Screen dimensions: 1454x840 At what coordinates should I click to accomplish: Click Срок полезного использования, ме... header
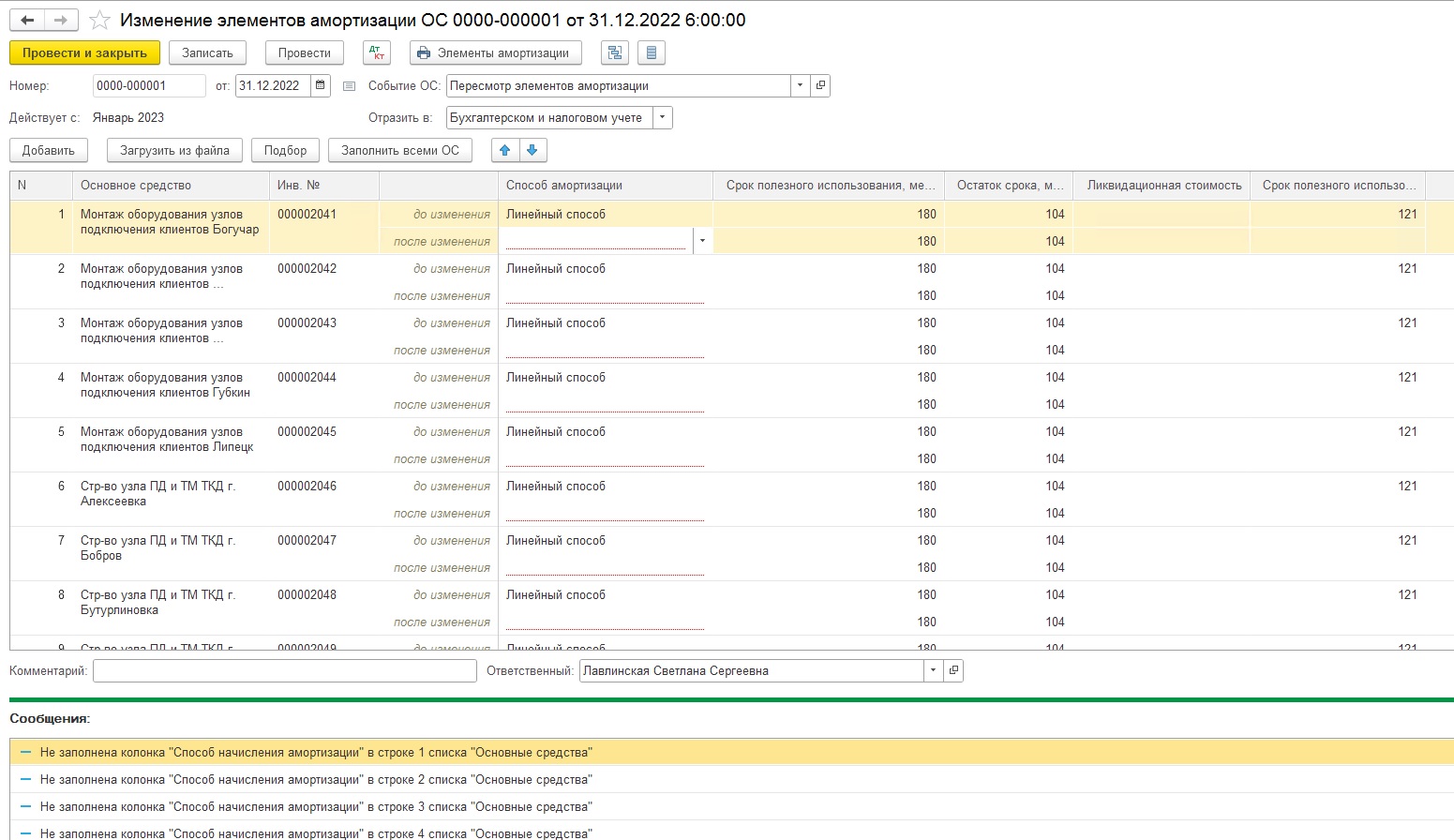[829, 186]
